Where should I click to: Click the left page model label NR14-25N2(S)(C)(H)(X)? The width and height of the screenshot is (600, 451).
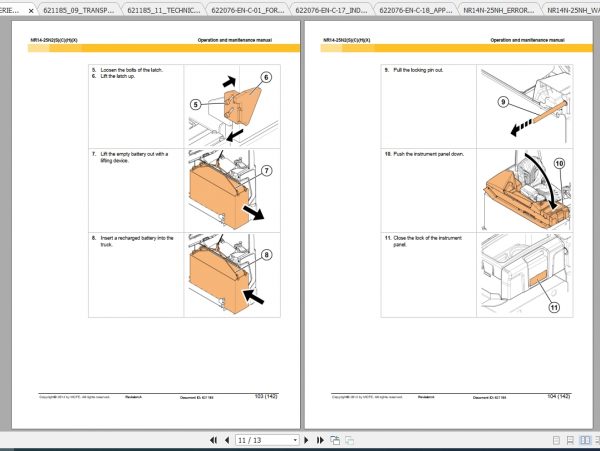pos(54,40)
